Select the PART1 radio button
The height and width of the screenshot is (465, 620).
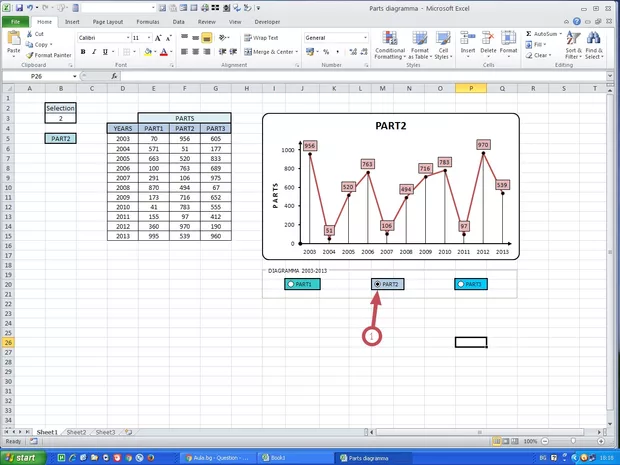pos(290,284)
